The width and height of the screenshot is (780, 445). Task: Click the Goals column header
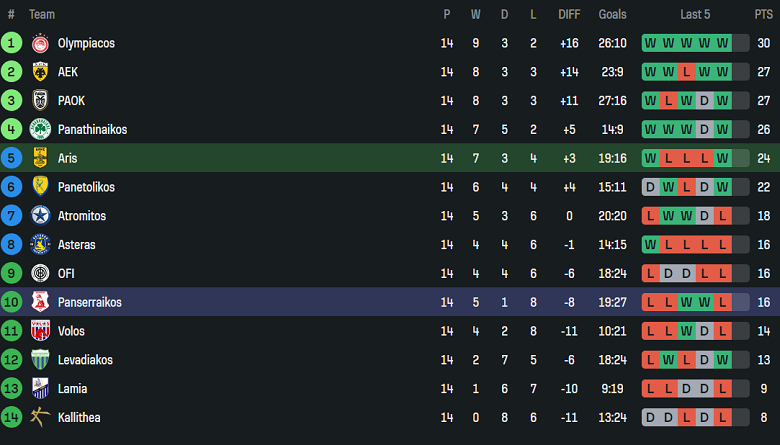pos(612,15)
